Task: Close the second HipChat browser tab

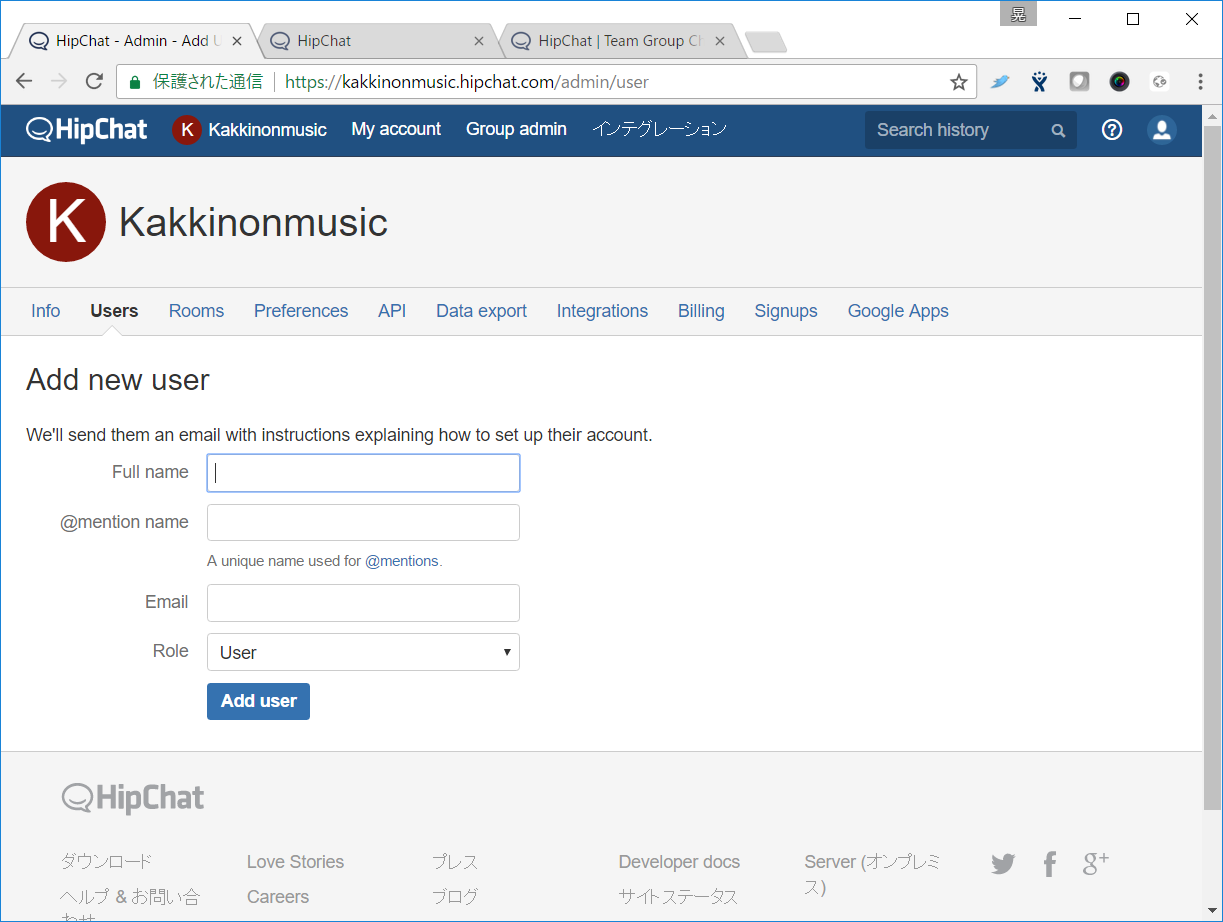Action: 478,41
